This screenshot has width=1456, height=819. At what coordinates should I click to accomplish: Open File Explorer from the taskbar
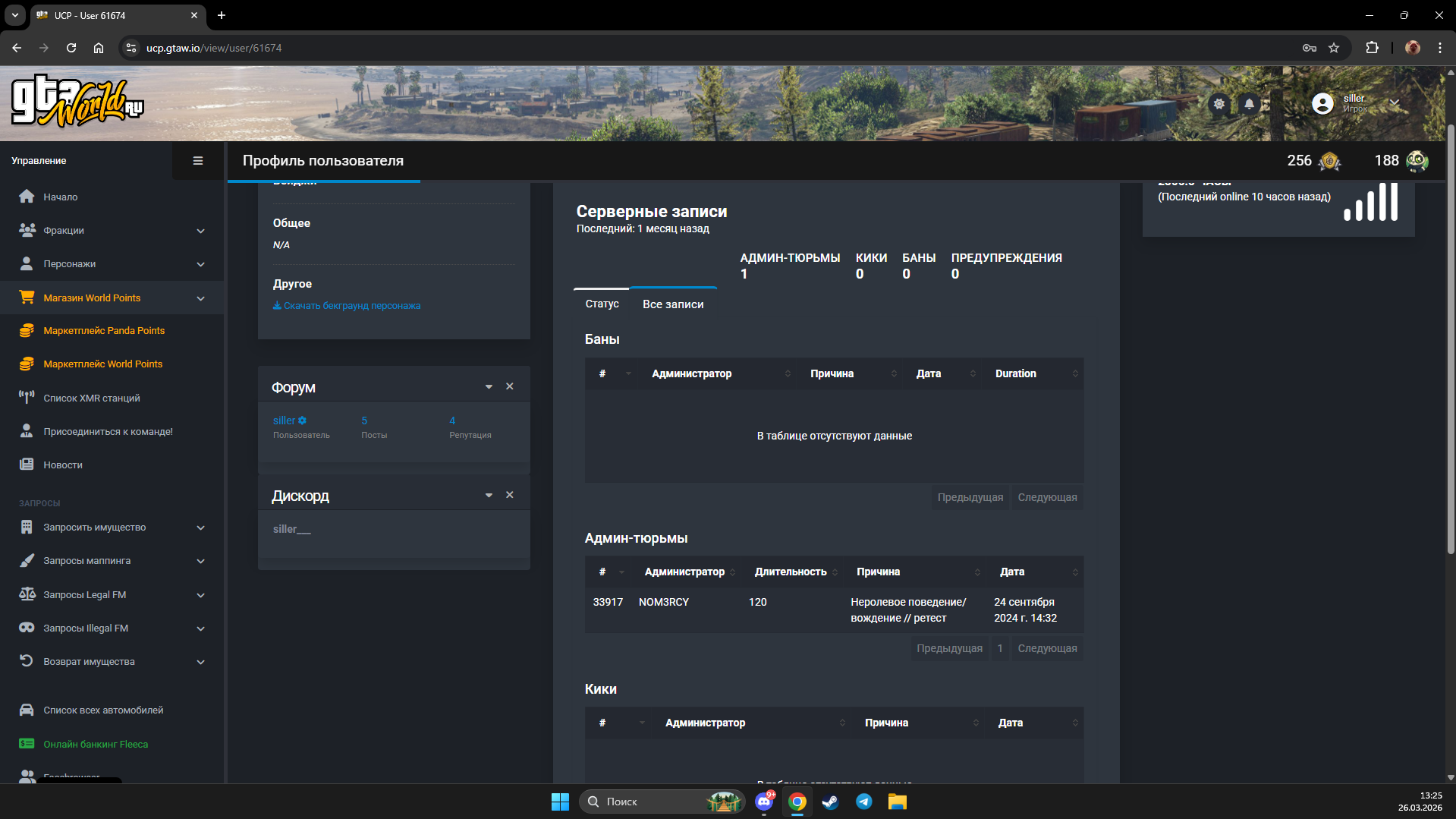tap(898, 802)
